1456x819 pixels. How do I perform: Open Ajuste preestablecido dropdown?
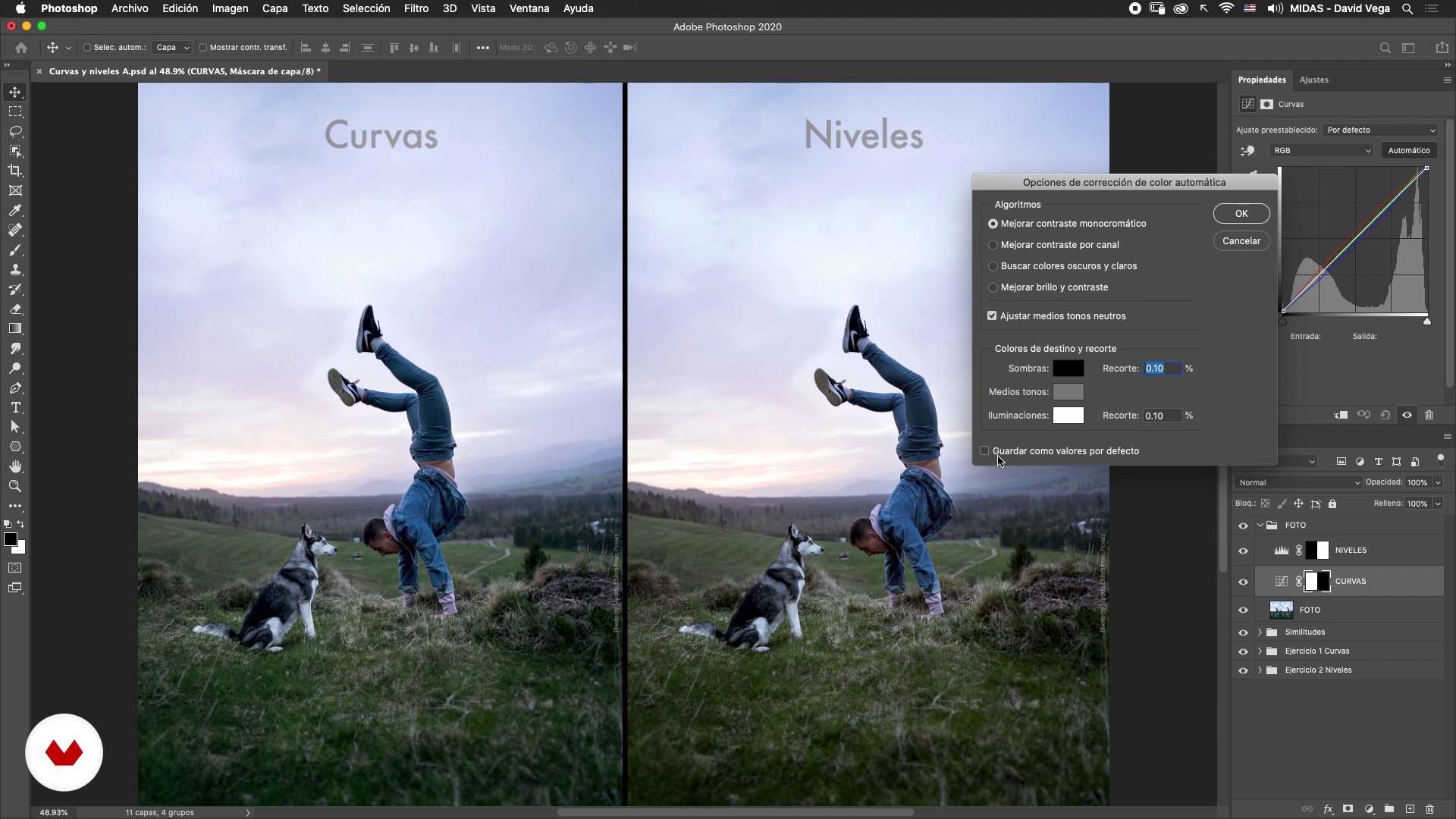point(1379,130)
